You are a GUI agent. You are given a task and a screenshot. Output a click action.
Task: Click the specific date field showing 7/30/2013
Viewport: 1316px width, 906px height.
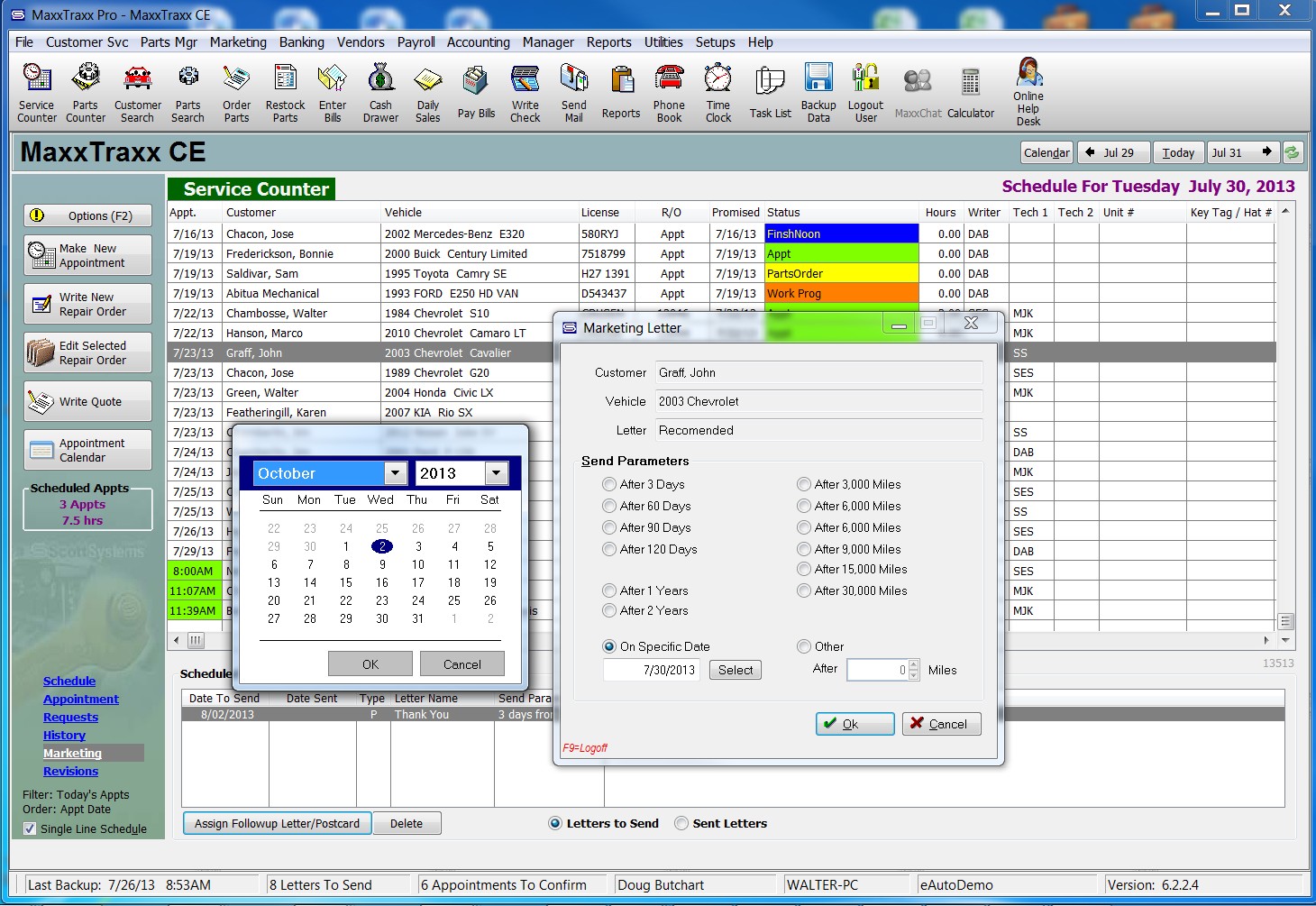tap(652, 670)
